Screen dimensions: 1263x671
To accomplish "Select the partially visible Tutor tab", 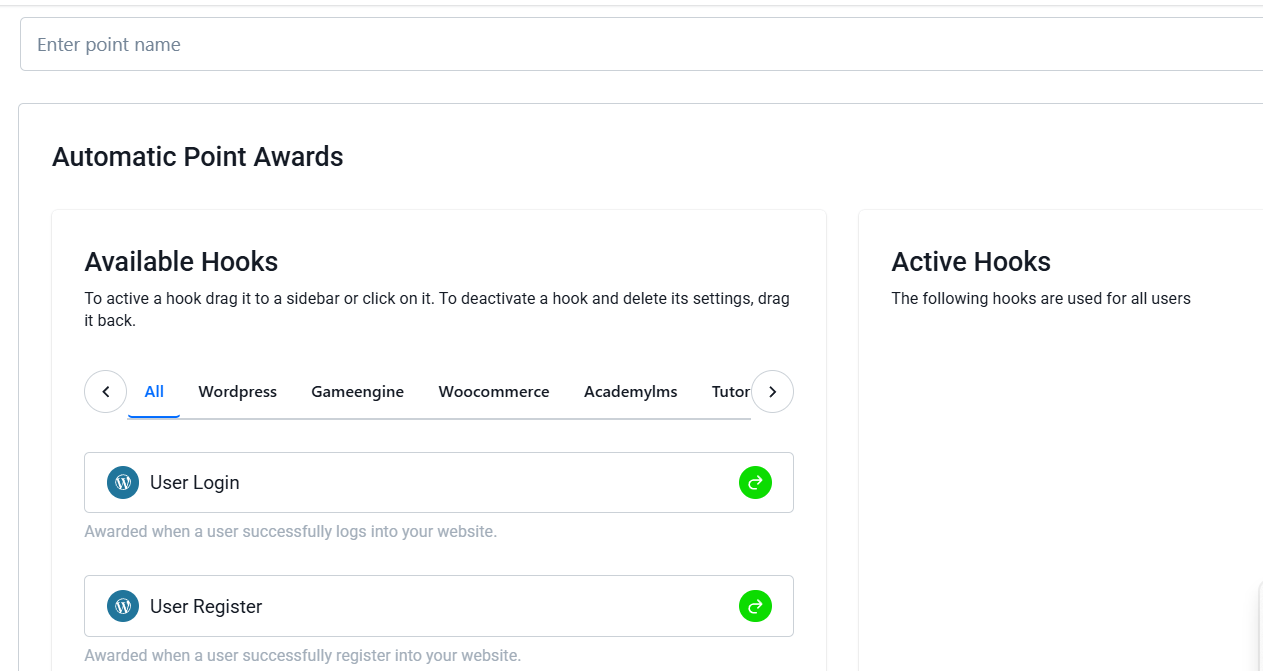I will pos(731,392).
